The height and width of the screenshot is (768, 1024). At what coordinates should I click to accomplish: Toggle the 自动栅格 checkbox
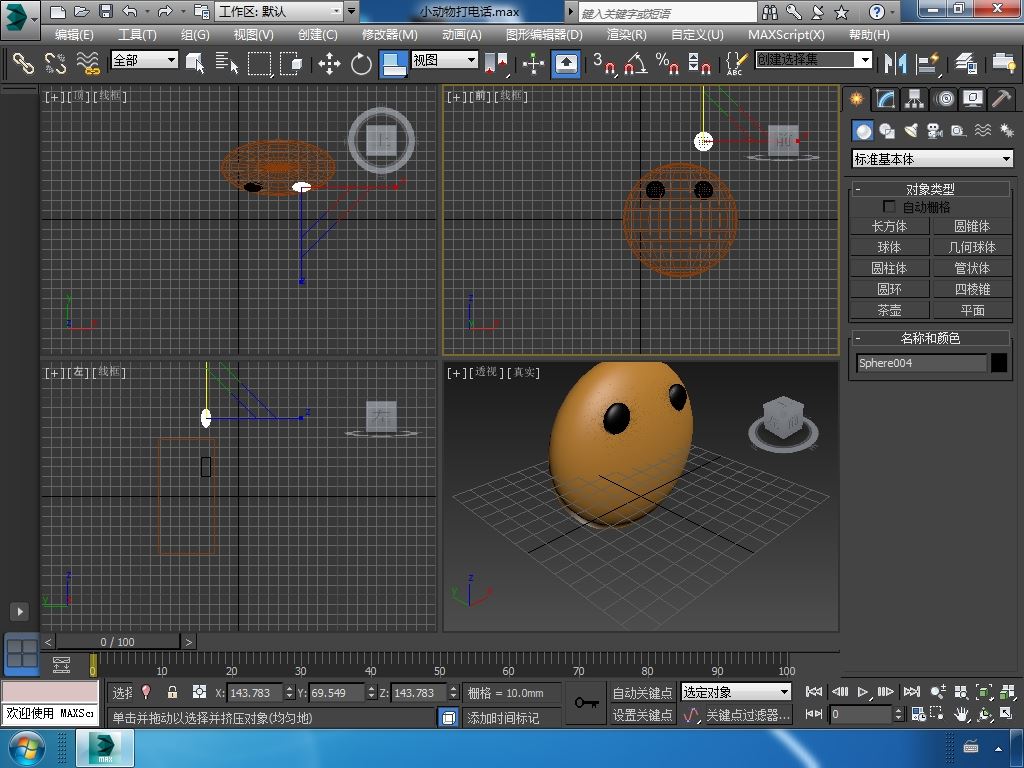889,206
